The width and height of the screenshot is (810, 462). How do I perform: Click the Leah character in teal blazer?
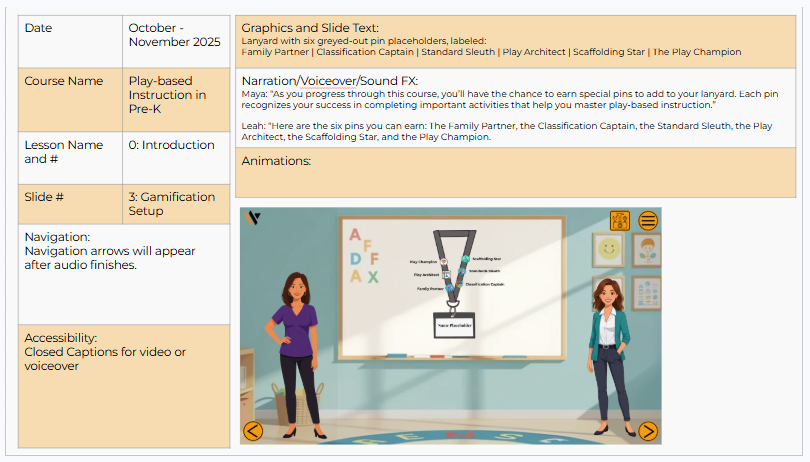click(610, 357)
